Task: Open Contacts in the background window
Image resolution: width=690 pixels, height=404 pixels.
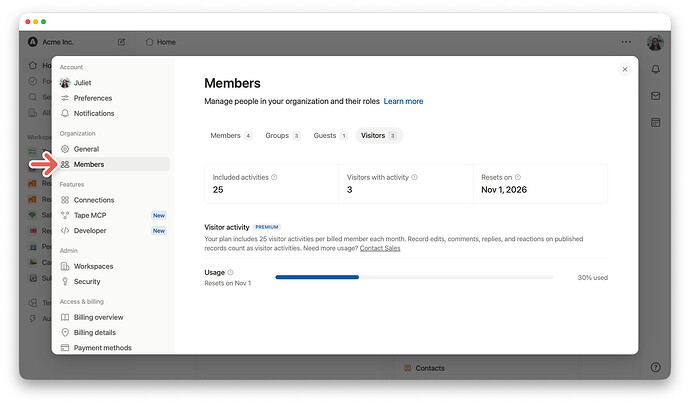Action: 425,368
